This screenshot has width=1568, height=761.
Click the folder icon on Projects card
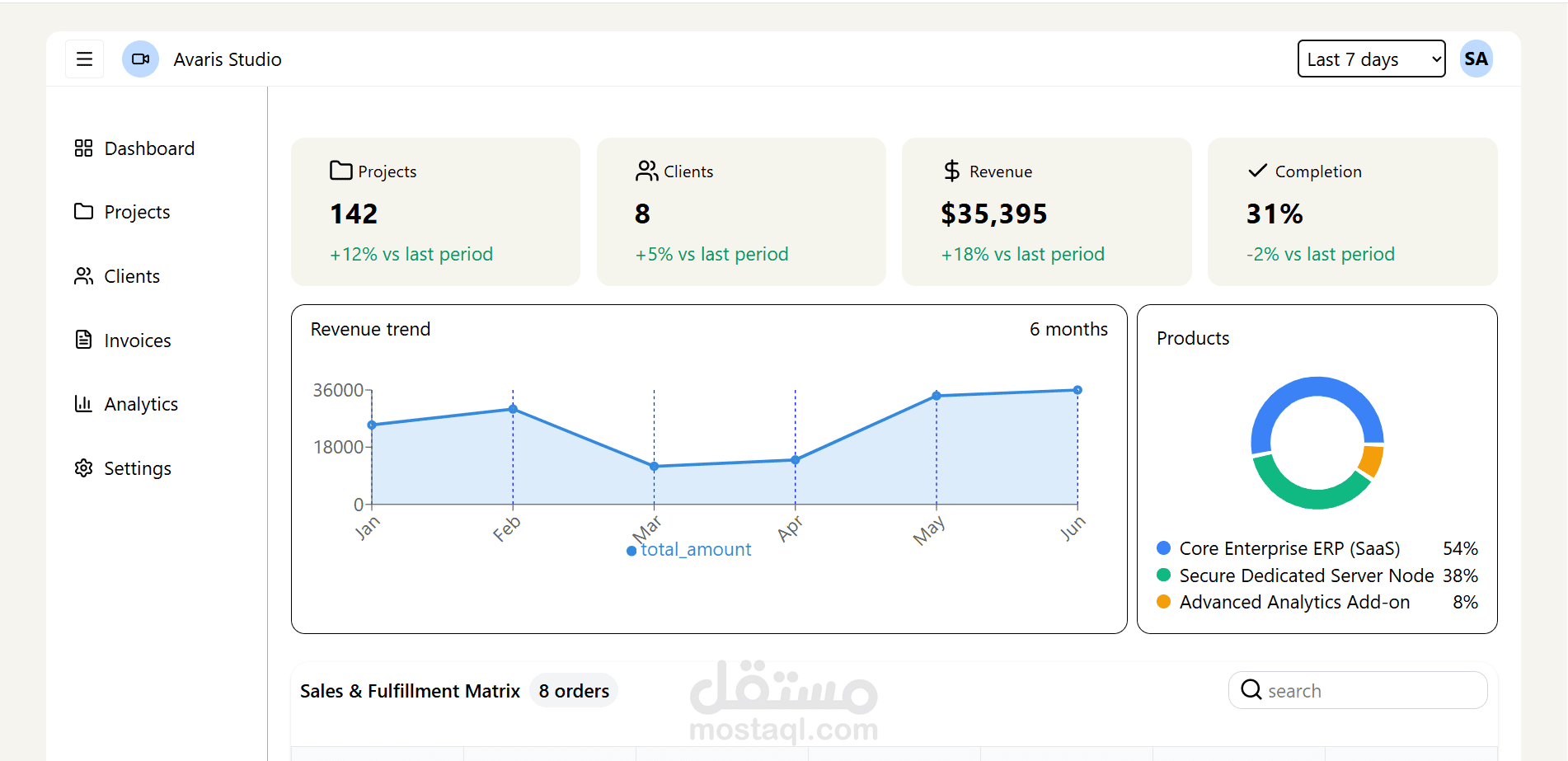click(x=340, y=171)
